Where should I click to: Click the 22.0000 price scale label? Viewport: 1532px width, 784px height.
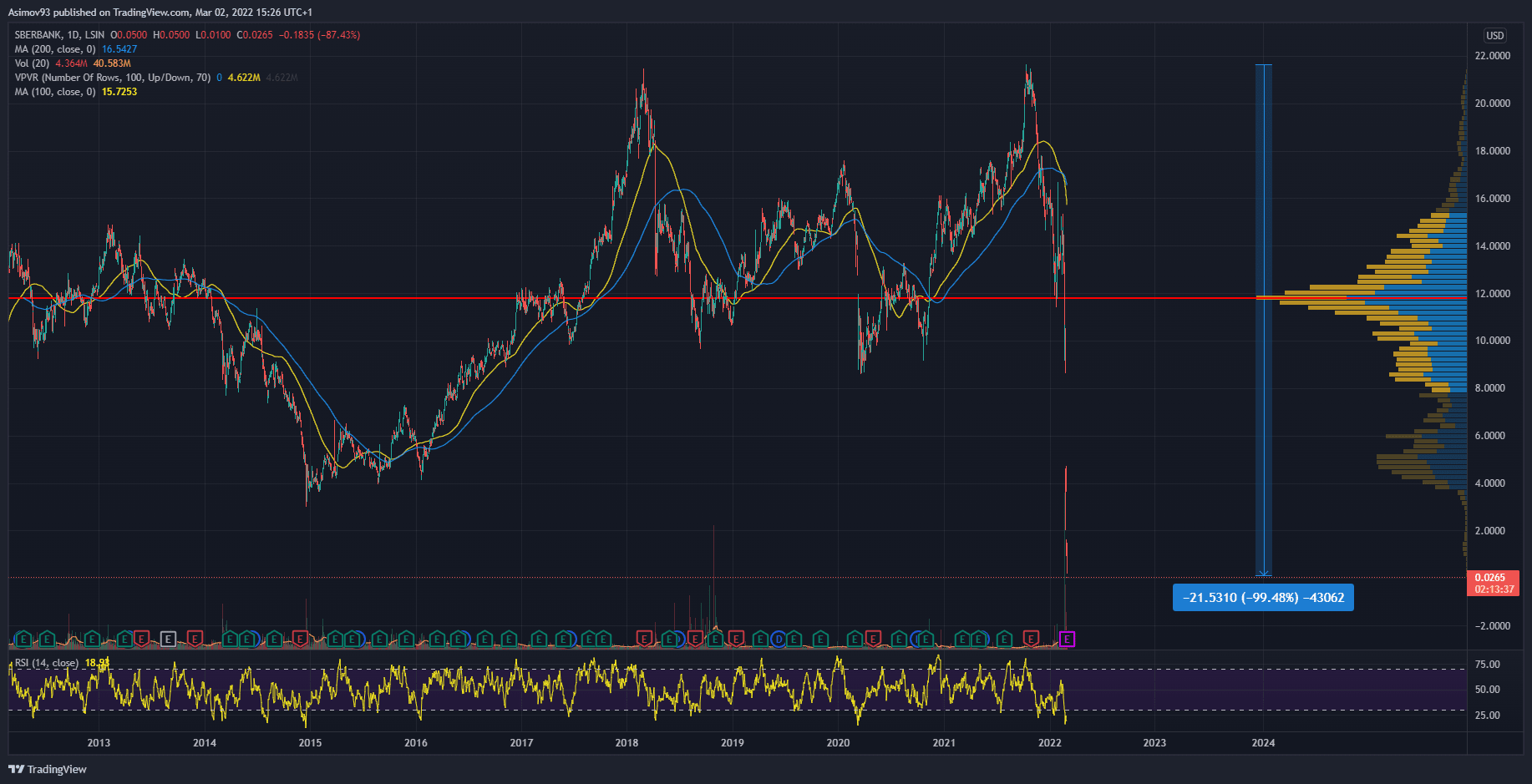click(1492, 56)
